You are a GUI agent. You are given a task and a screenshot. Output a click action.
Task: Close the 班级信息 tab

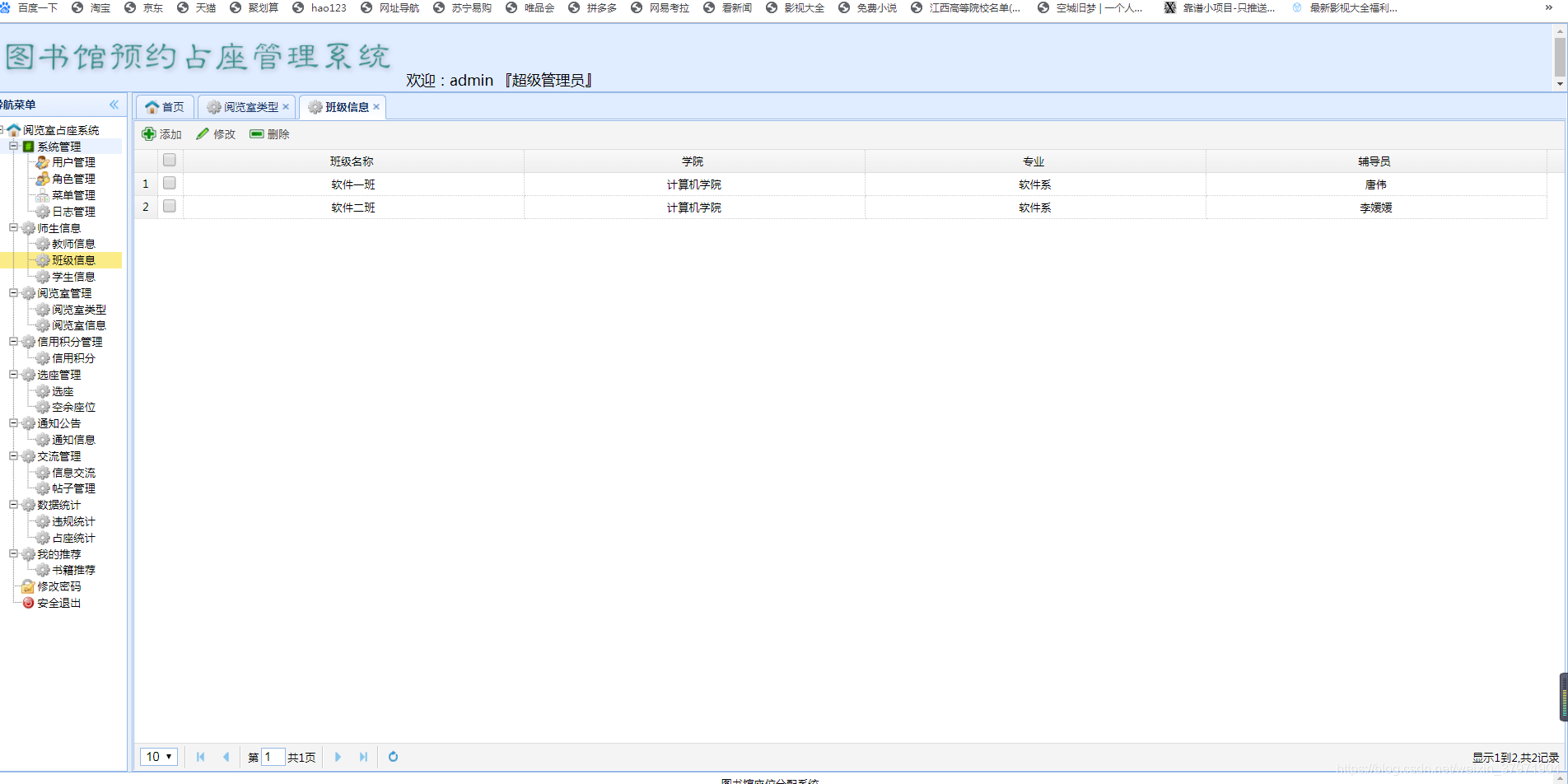click(x=376, y=107)
